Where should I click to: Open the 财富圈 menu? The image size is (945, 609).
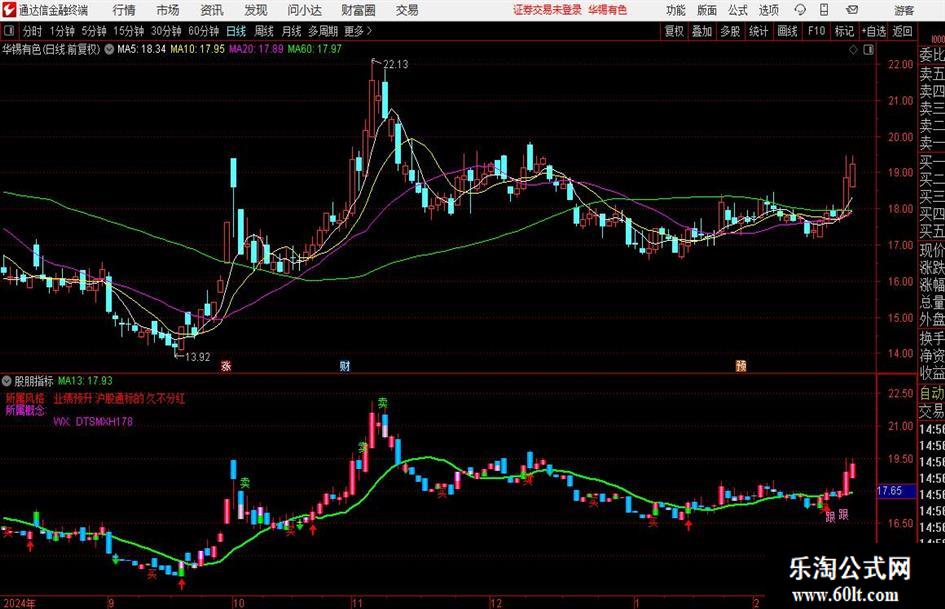point(358,10)
